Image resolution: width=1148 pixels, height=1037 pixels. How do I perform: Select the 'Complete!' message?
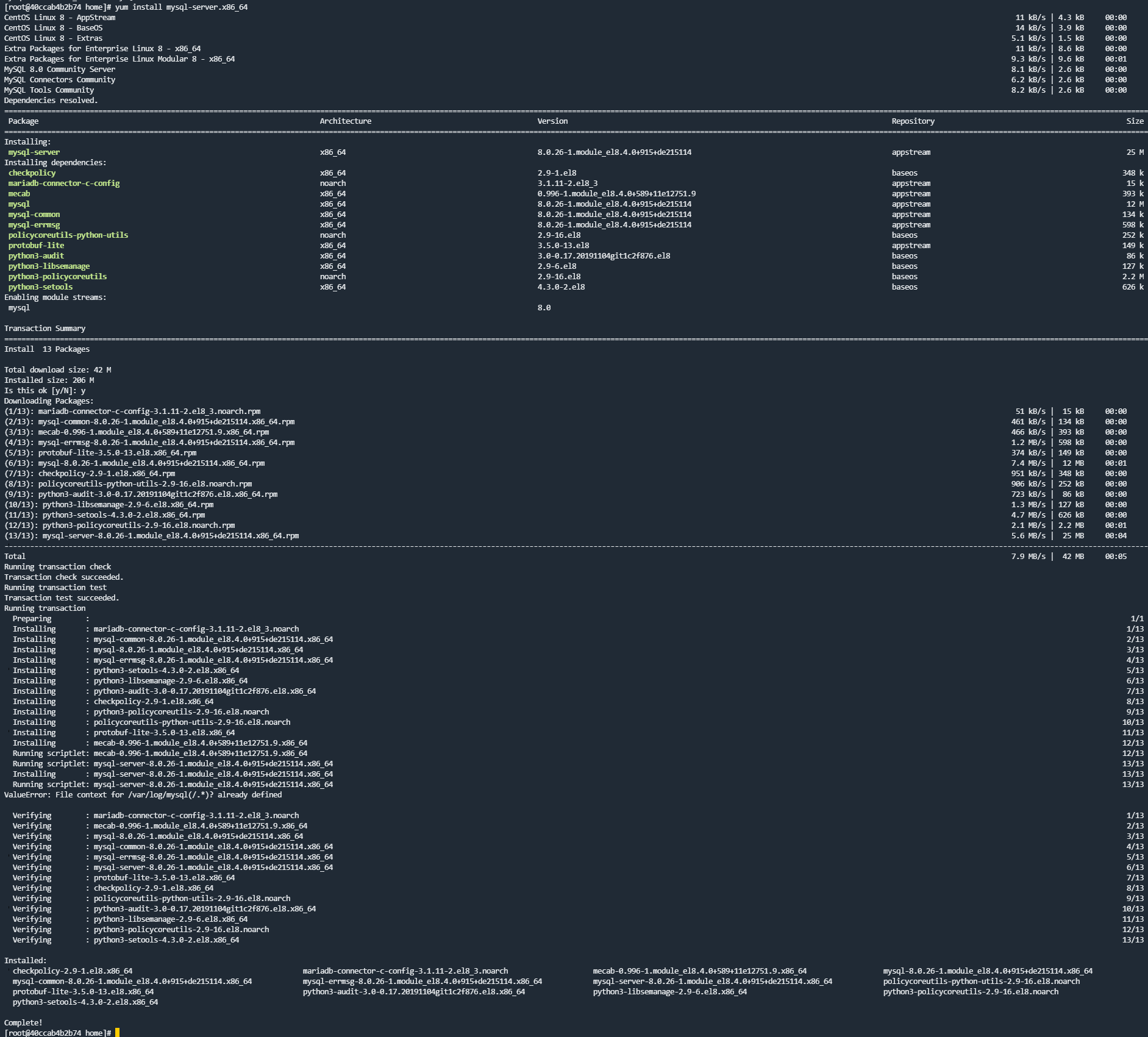pos(23,1023)
